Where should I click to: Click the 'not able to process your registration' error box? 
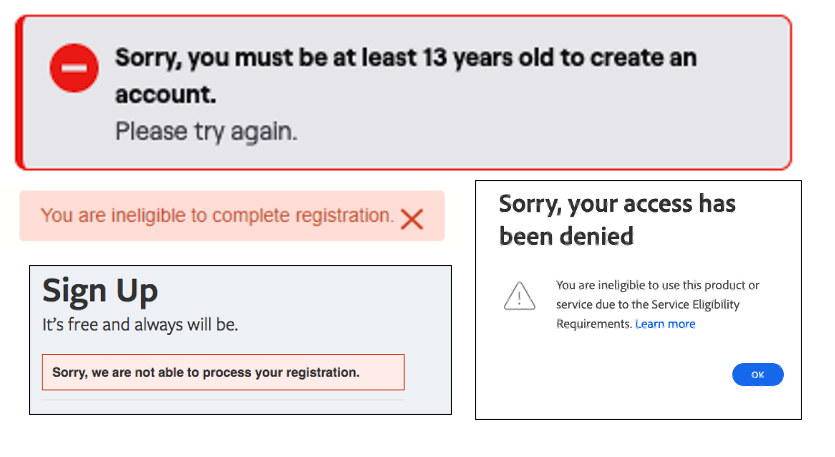(223, 372)
